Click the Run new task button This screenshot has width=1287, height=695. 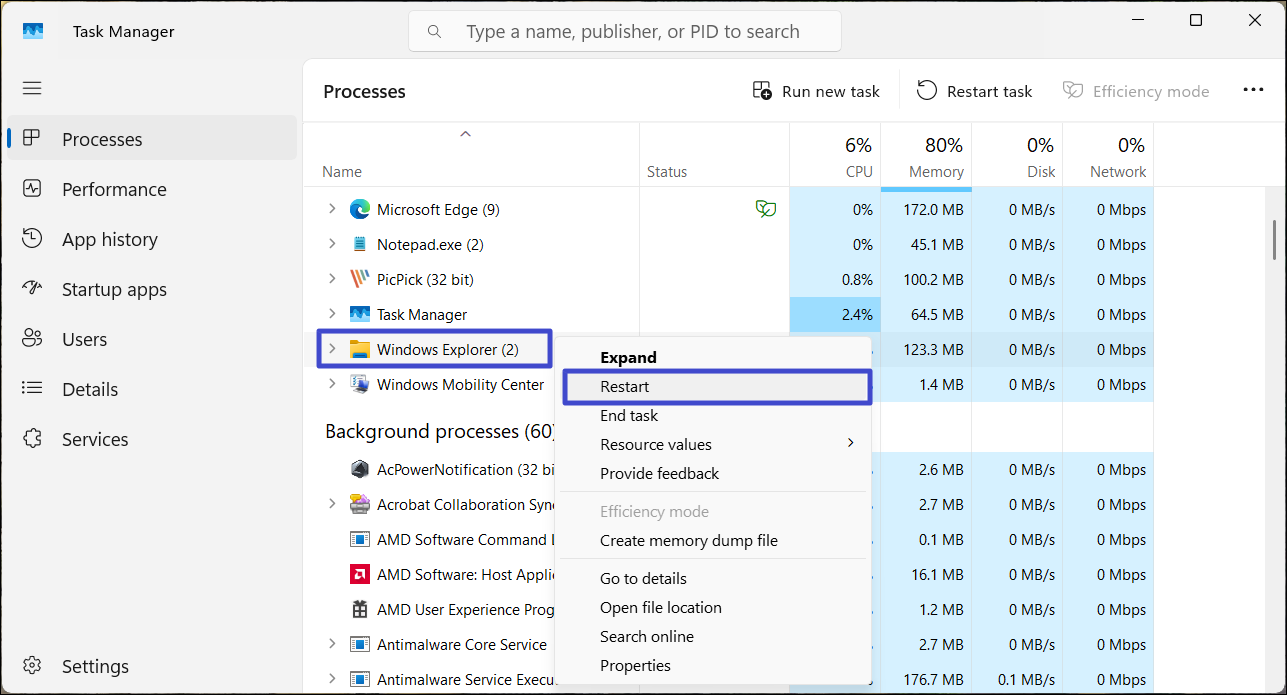coord(816,91)
